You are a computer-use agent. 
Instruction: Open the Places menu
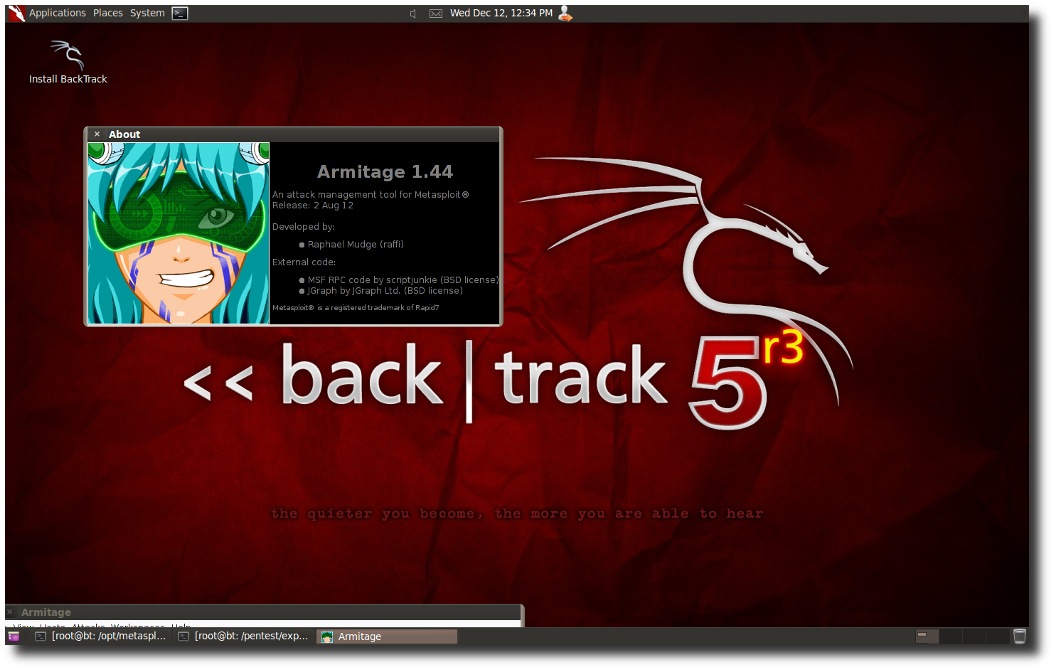[108, 13]
